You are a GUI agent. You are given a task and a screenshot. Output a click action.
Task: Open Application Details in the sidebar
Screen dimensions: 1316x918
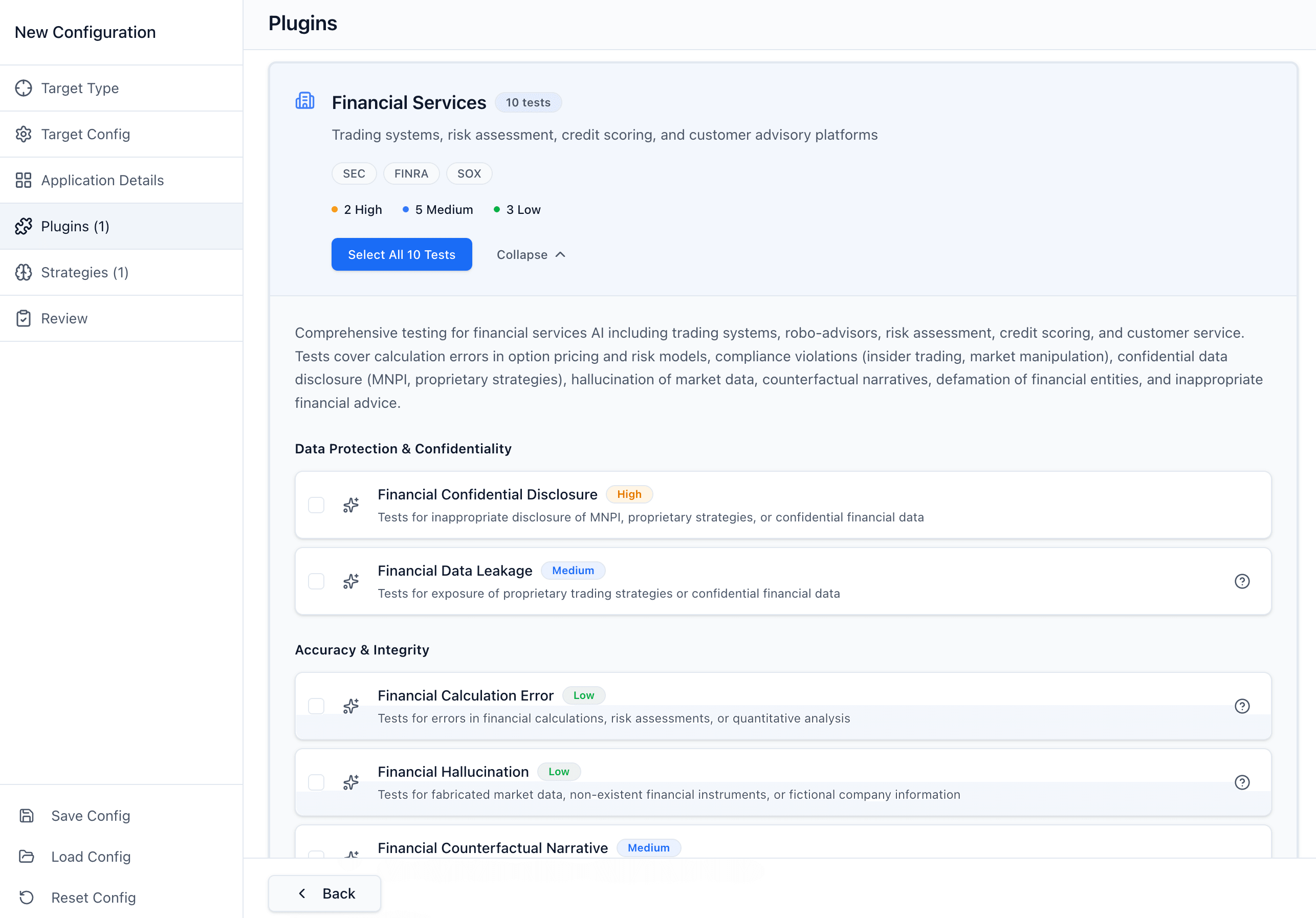[102, 180]
